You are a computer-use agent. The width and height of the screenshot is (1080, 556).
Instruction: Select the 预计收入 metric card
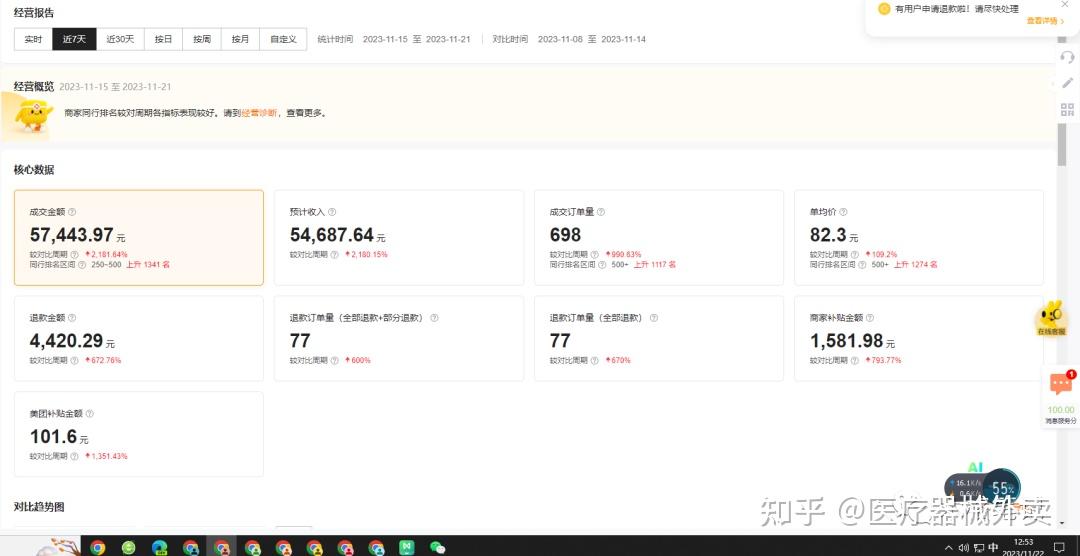pos(399,238)
